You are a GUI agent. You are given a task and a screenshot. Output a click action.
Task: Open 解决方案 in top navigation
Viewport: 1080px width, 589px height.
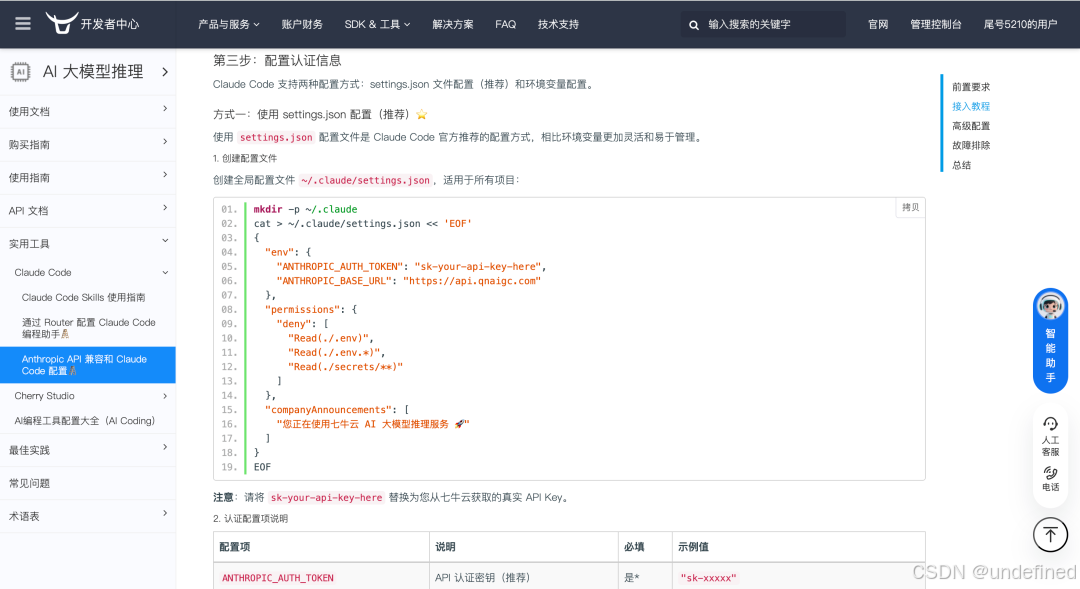pyautogui.click(x=453, y=24)
